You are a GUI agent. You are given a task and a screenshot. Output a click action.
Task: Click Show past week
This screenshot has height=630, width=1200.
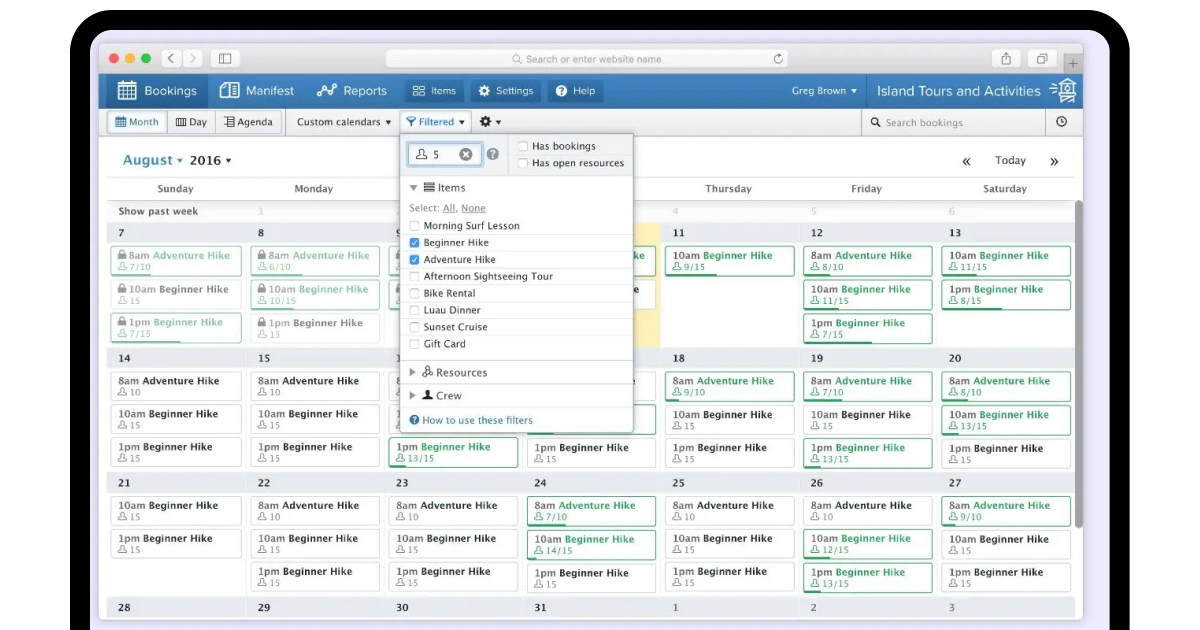coord(158,211)
